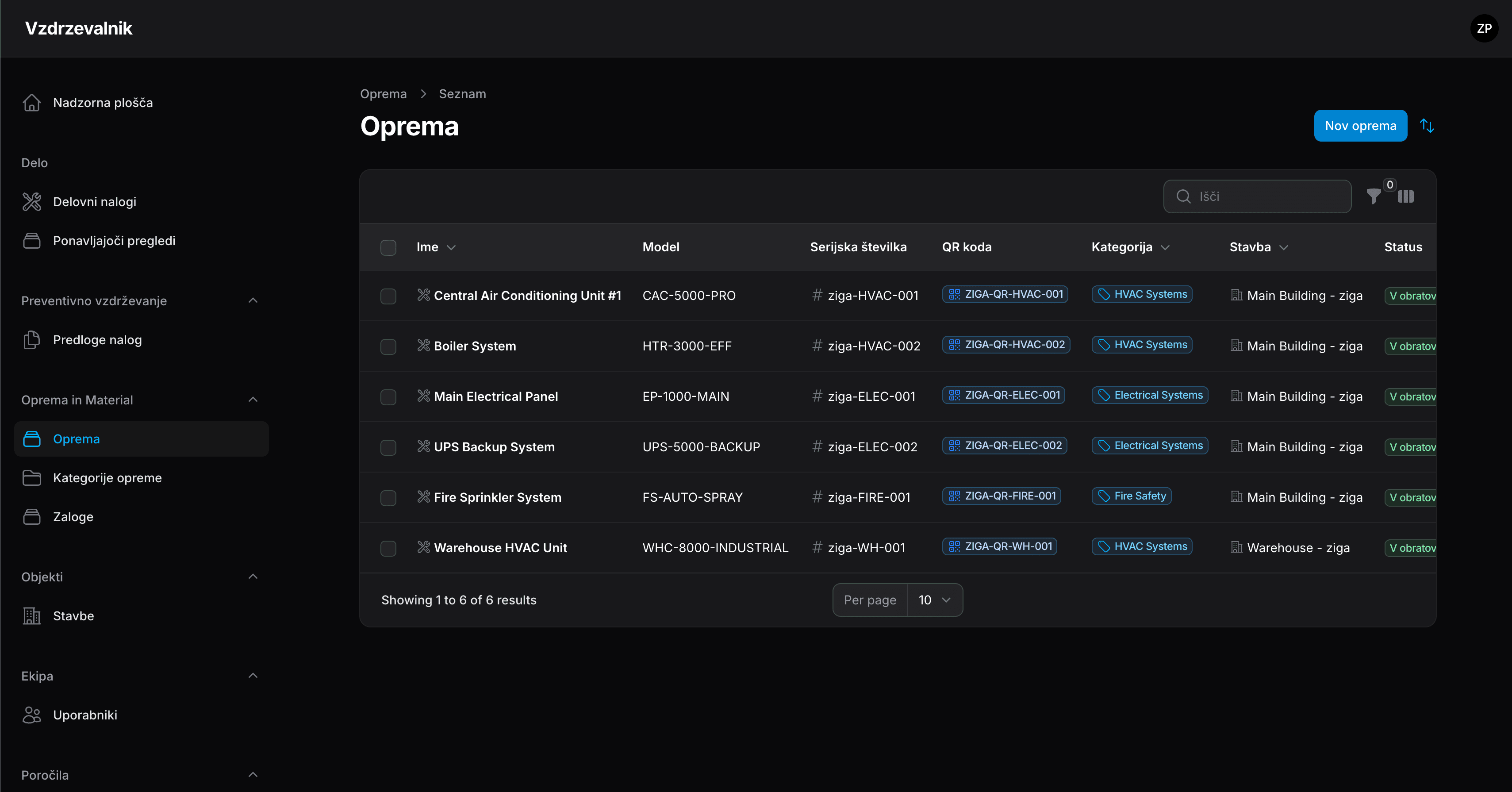
Task: Click the Uporabniki users icon
Action: click(32, 715)
